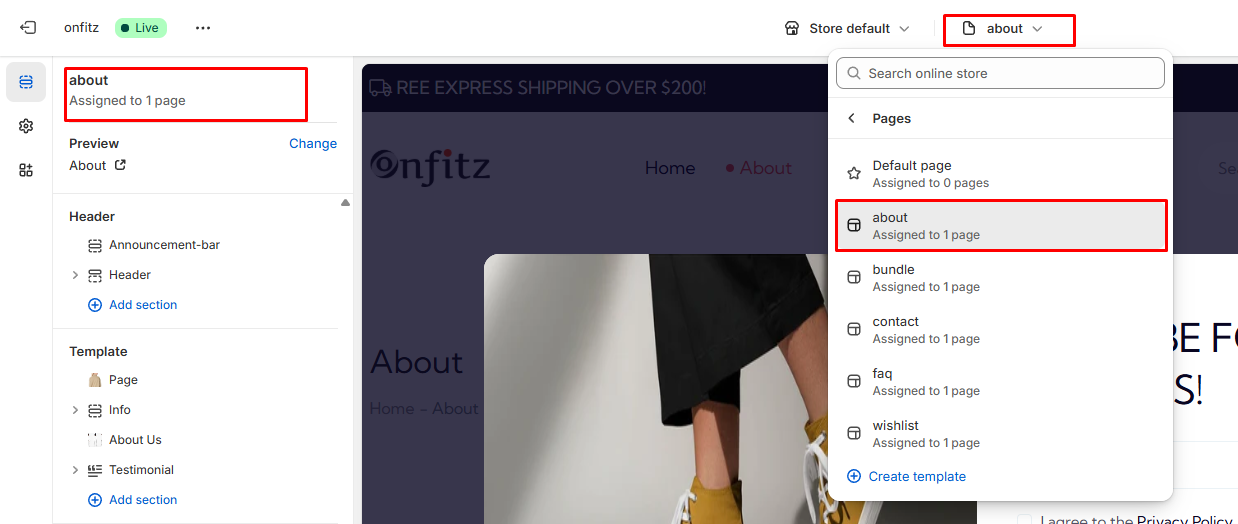This screenshot has height=524, width=1238.
Task: Click the star icon for Default page
Action: 854,173
